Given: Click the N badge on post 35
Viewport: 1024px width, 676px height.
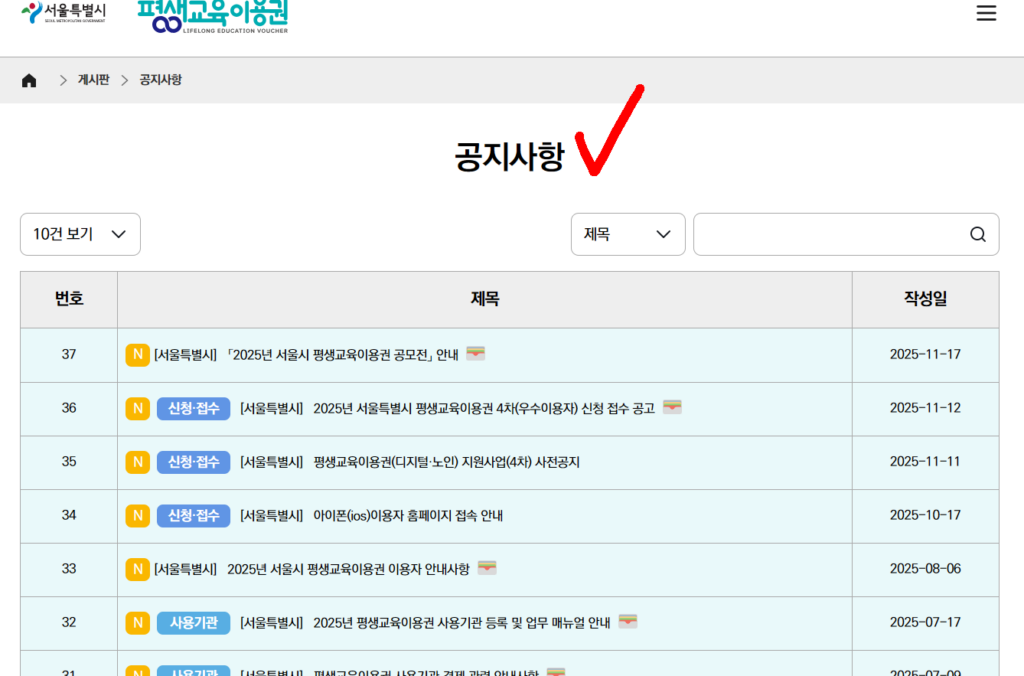Looking at the screenshot, I should coord(137,462).
